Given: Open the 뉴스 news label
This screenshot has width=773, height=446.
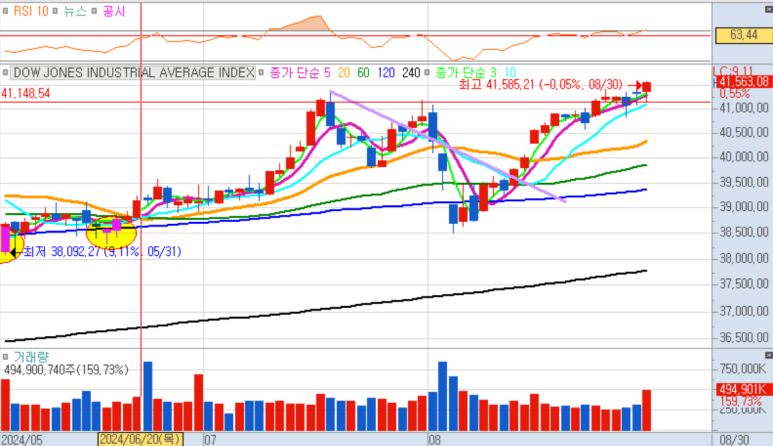Looking at the screenshot, I should click(75, 11).
